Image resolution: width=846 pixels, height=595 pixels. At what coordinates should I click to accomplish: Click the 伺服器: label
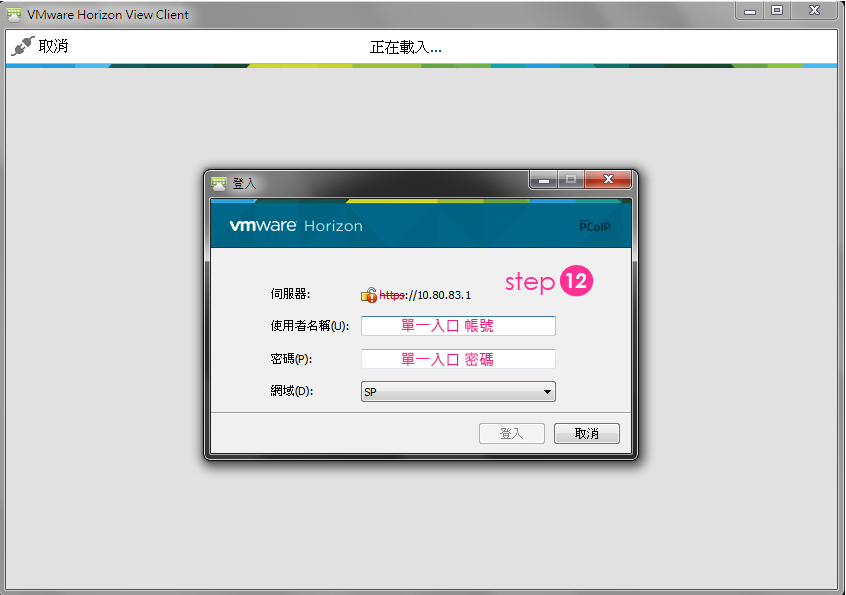(x=290, y=294)
